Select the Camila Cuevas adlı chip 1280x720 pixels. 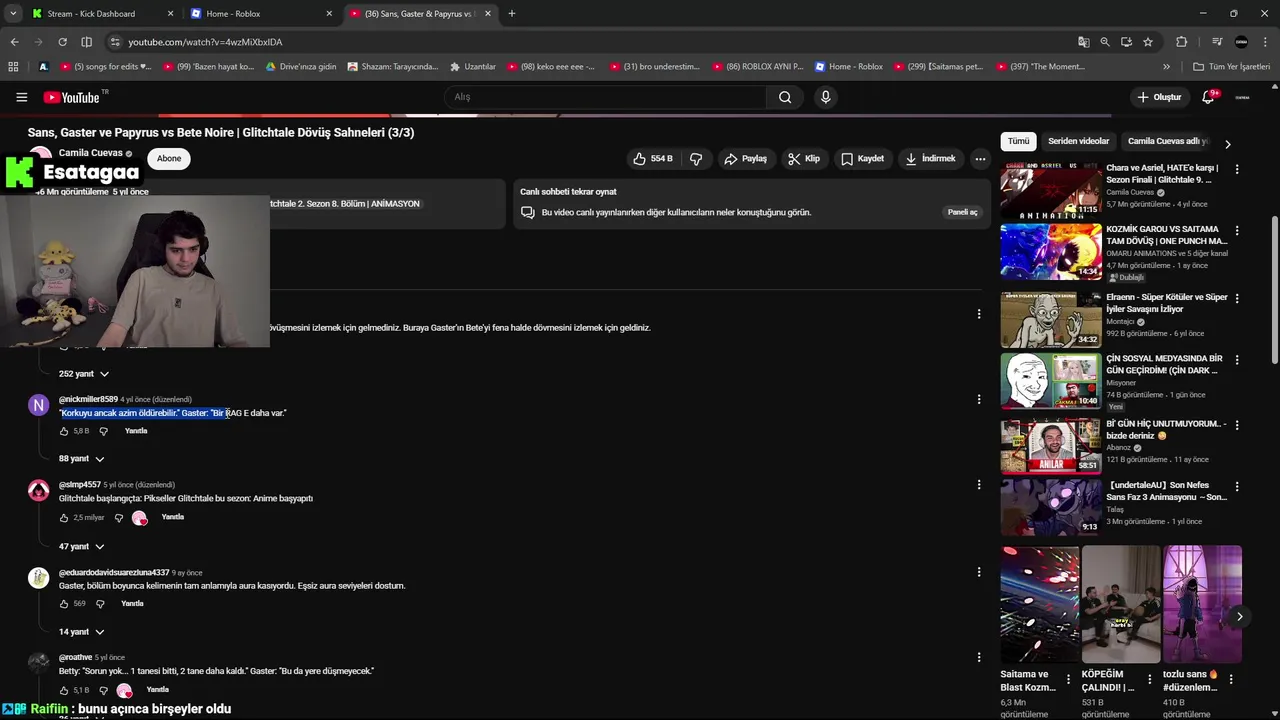pos(1168,141)
